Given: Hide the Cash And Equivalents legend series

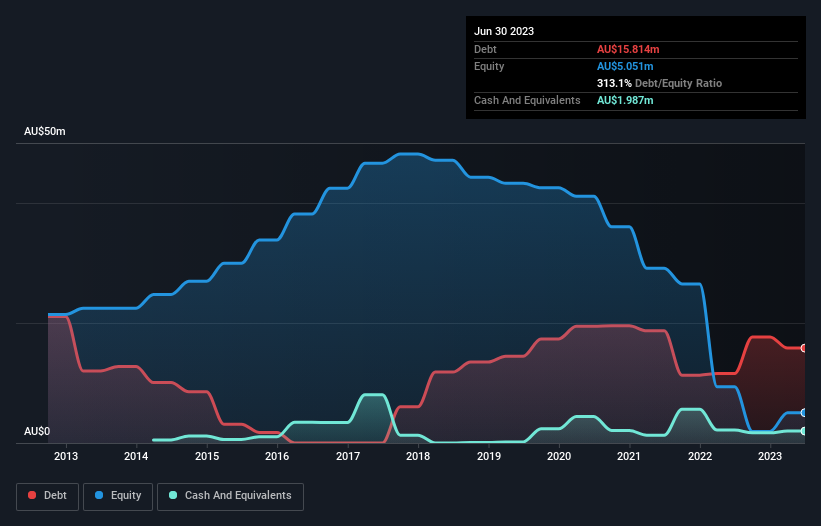Looking at the screenshot, I should pyautogui.click(x=230, y=496).
